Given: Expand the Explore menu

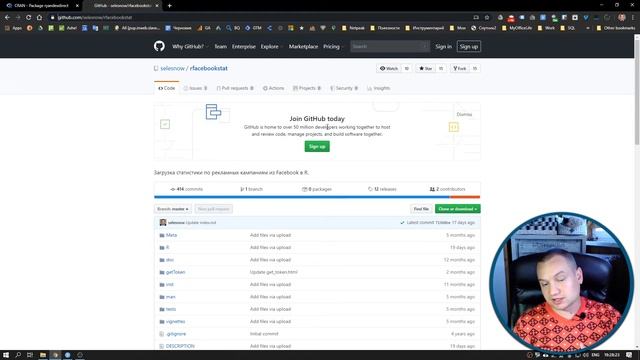Looking at the screenshot, I should [272, 47].
